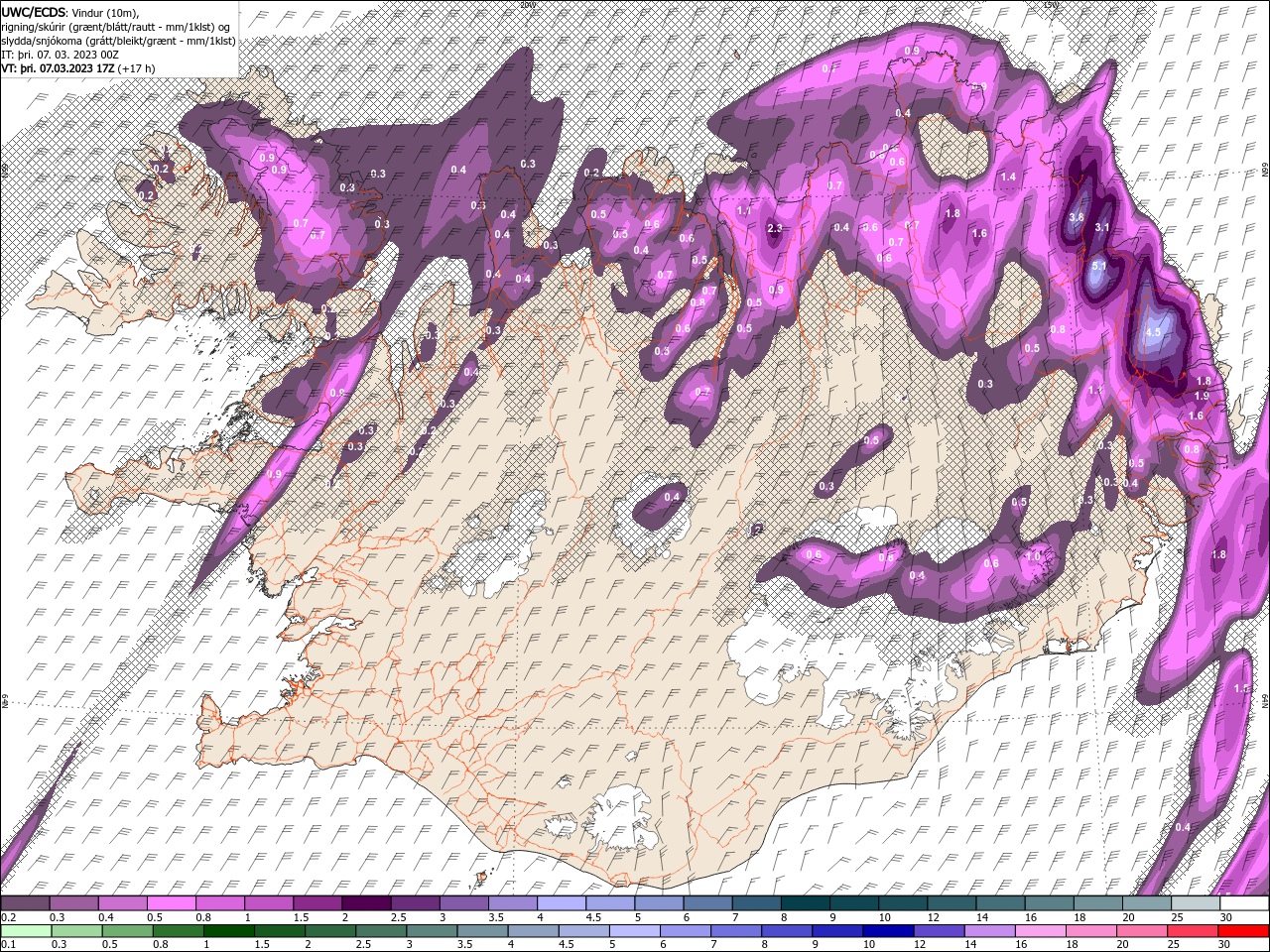Image resolution: width=1270 pixels, height=952 pixels.
Task: Click the 'slydda/snjókoma' legend description line
Action: [x=118, y=41]
